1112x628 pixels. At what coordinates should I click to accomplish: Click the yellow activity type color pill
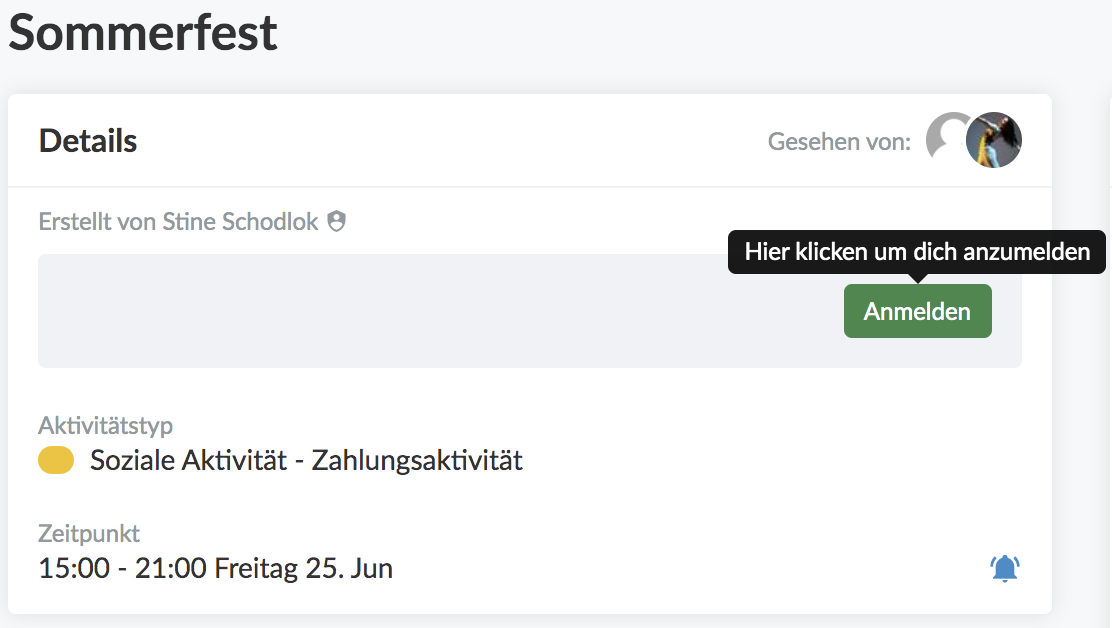(56, 460)
